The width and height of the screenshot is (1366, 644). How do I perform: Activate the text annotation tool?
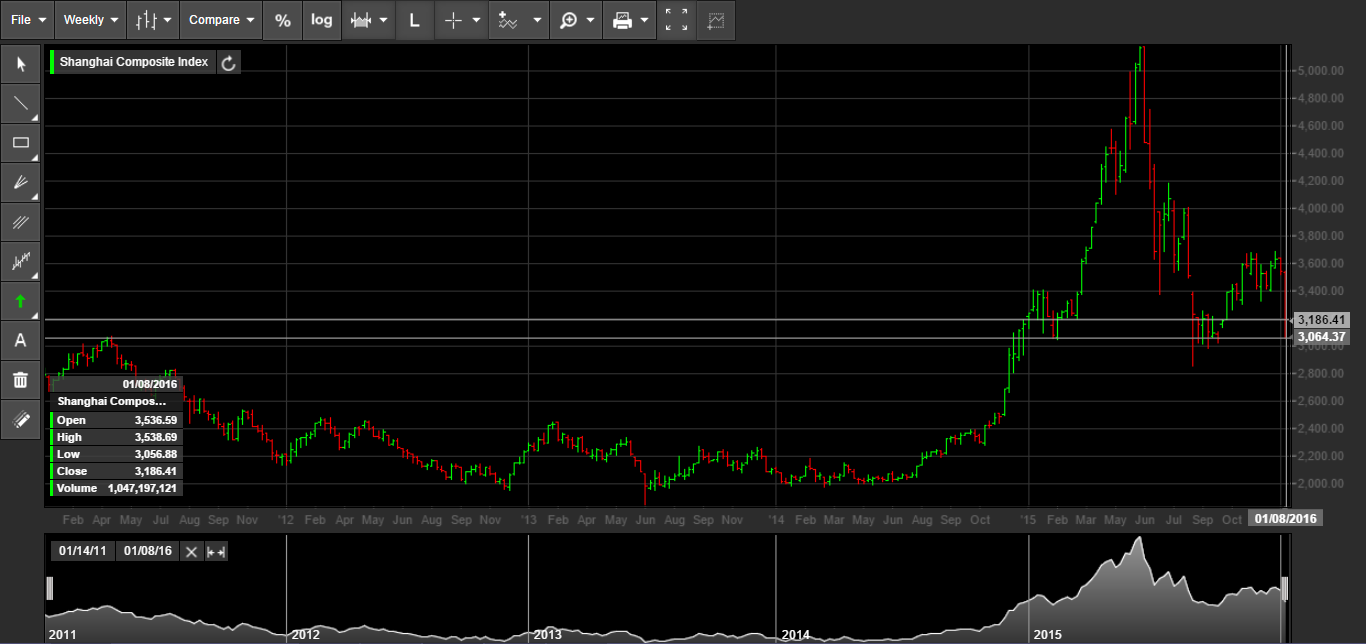[20, 340]
